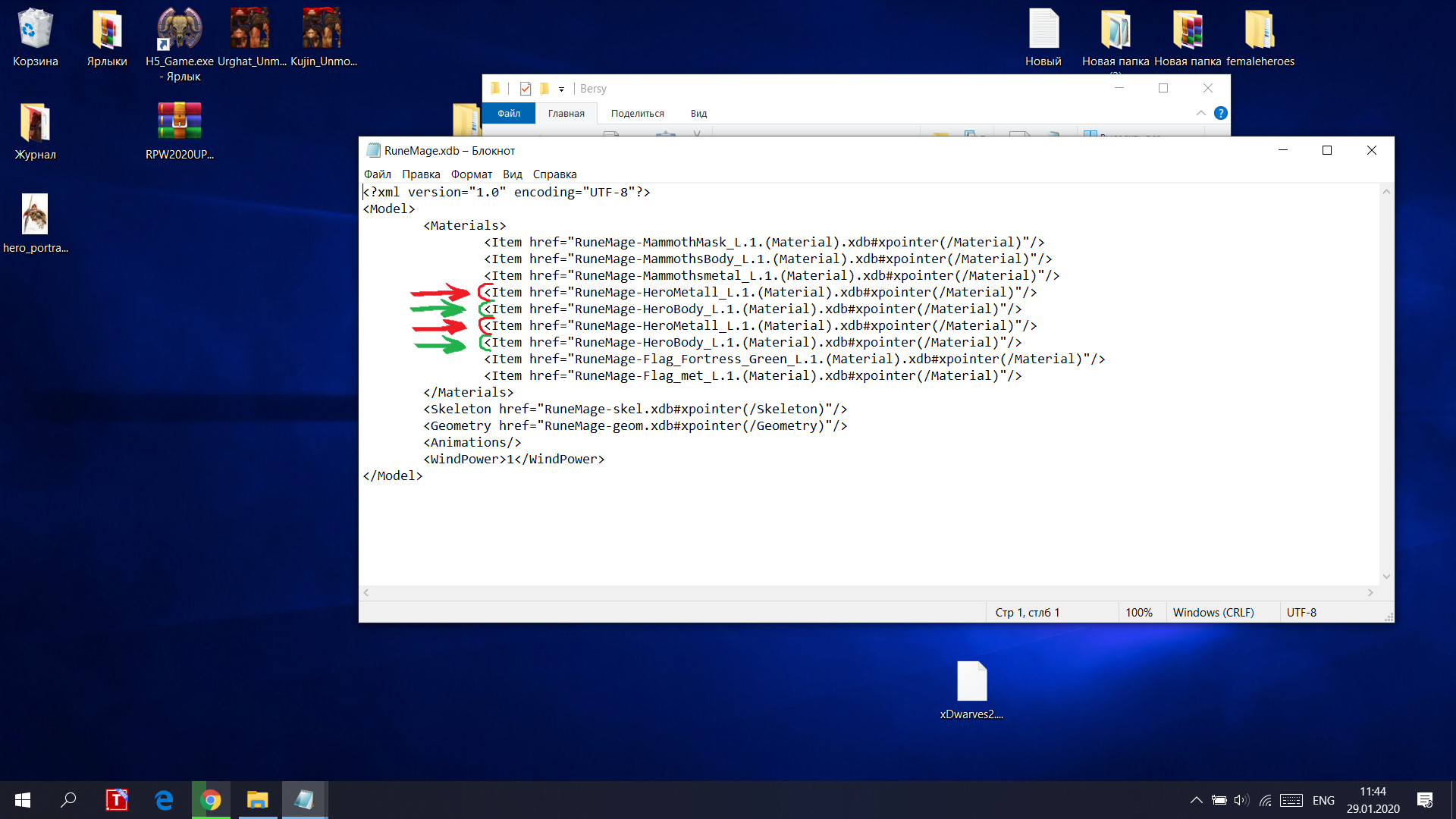
Task: Select the Ярлыки folder on desktop
Action: coord(107,38)
